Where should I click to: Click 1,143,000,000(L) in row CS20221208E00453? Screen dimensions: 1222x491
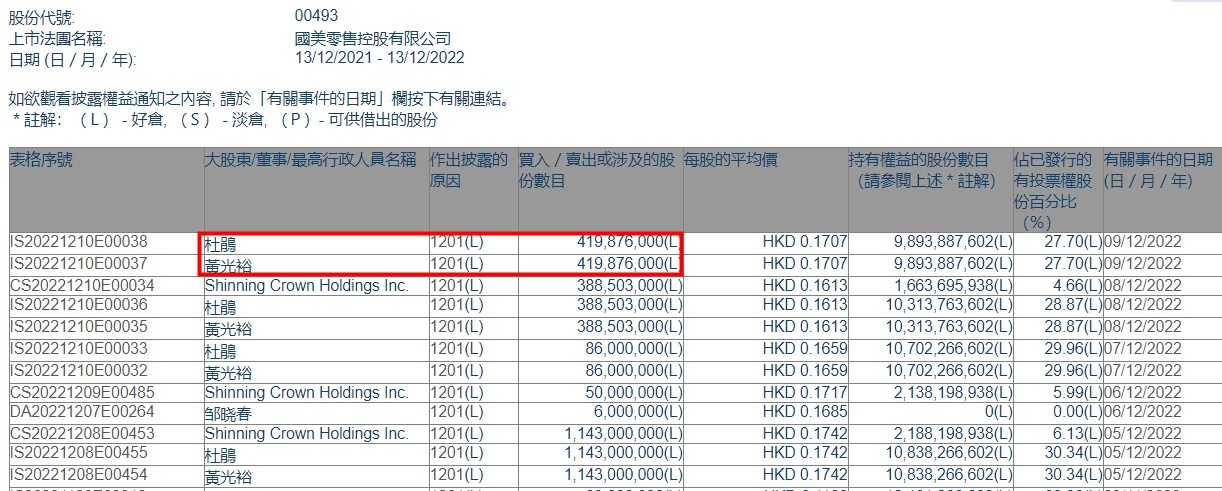623,433
